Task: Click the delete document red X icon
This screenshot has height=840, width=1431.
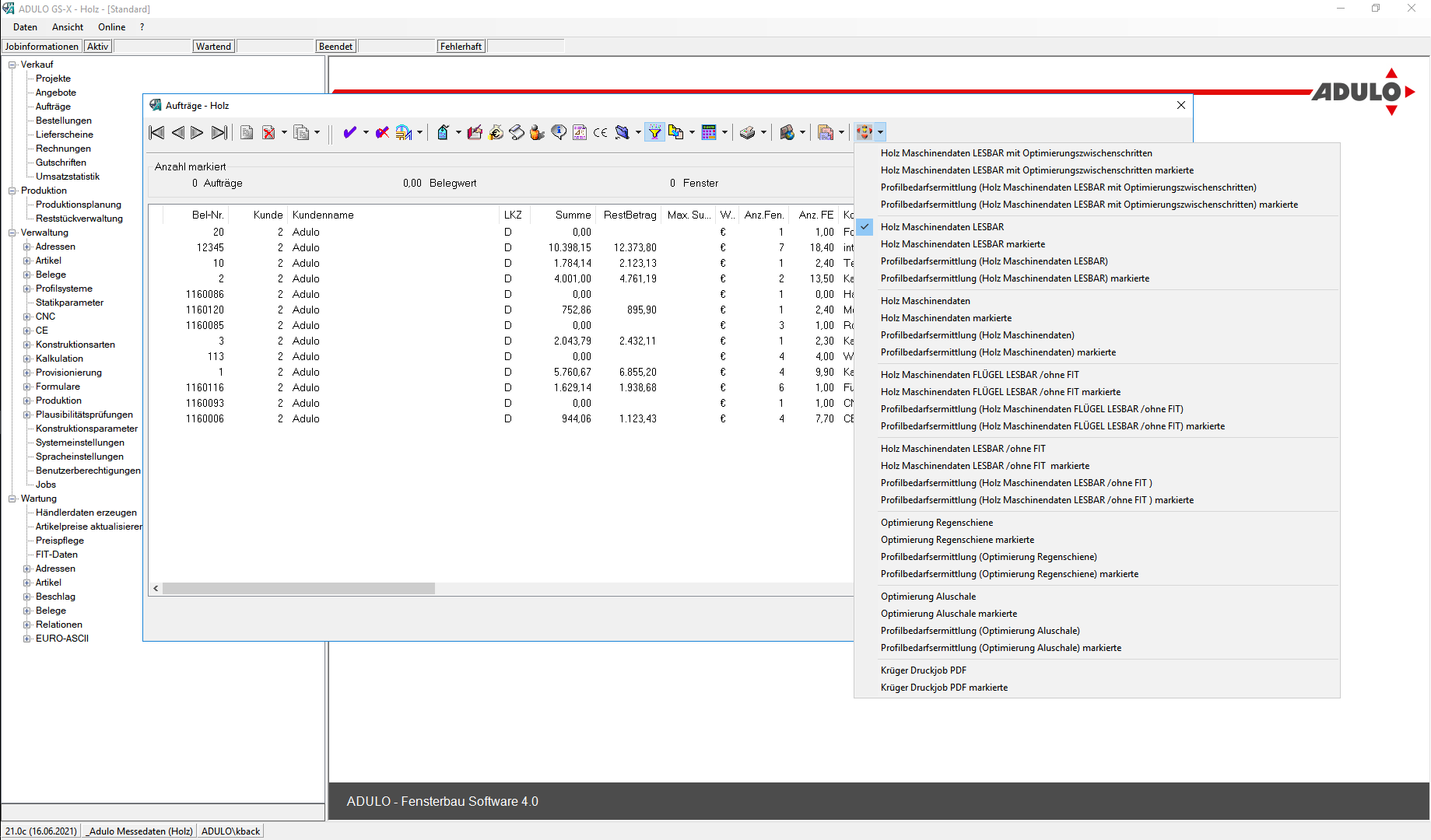Action: [x=268, y=133]
